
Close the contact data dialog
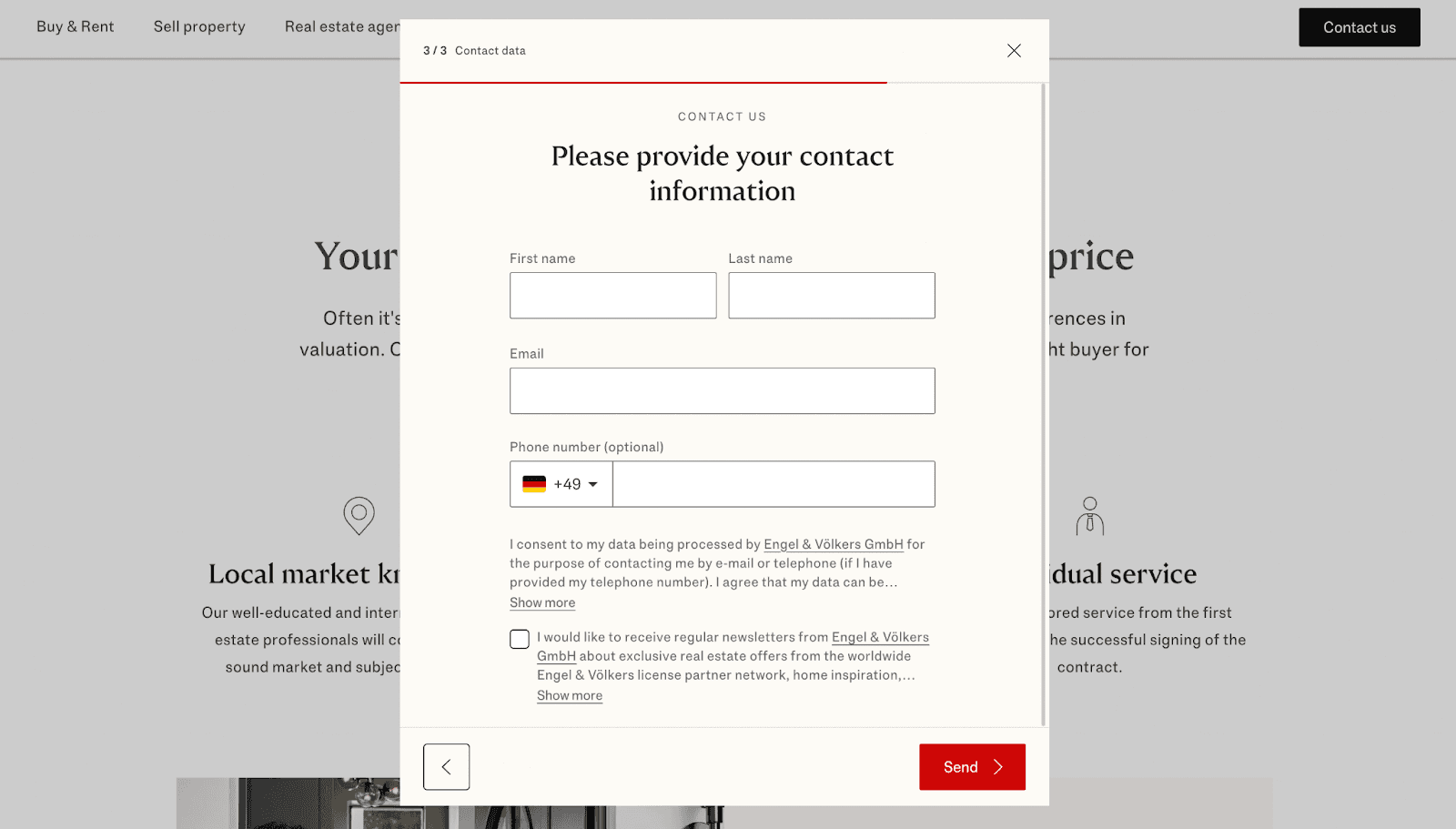(x=1014, y=51)
